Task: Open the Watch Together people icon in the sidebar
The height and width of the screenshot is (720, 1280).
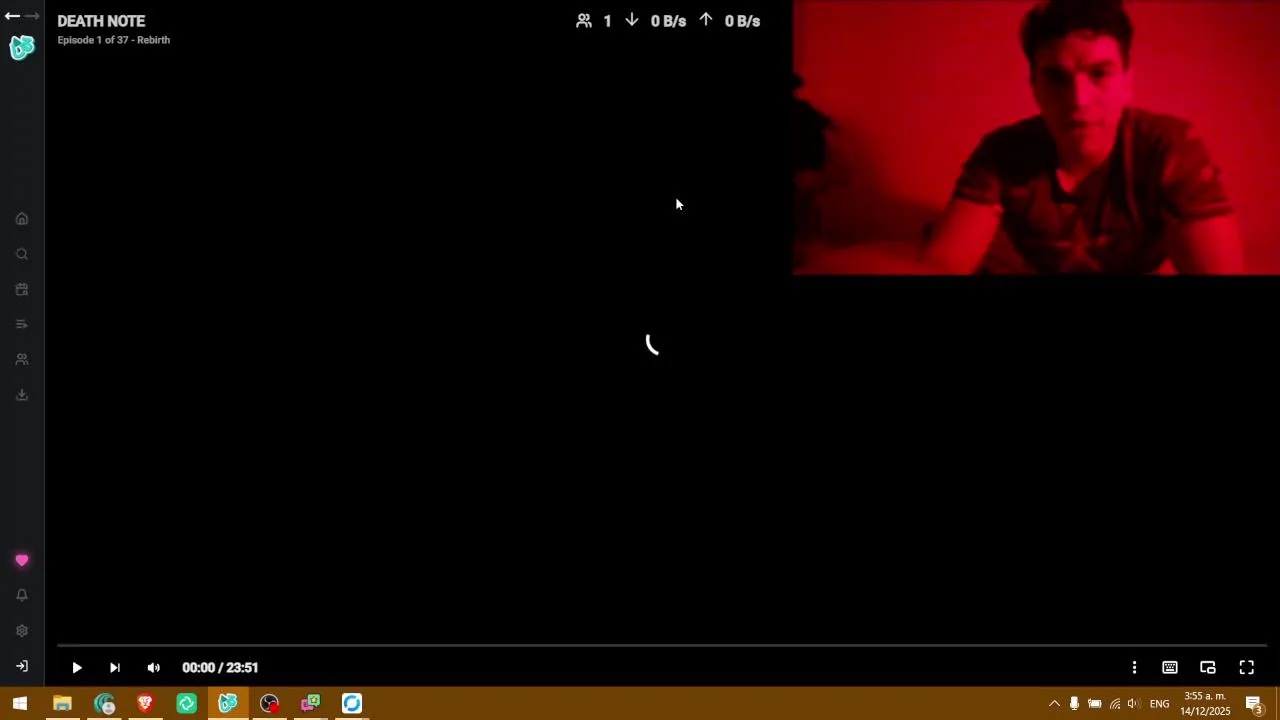Action: tap(22, 359)
